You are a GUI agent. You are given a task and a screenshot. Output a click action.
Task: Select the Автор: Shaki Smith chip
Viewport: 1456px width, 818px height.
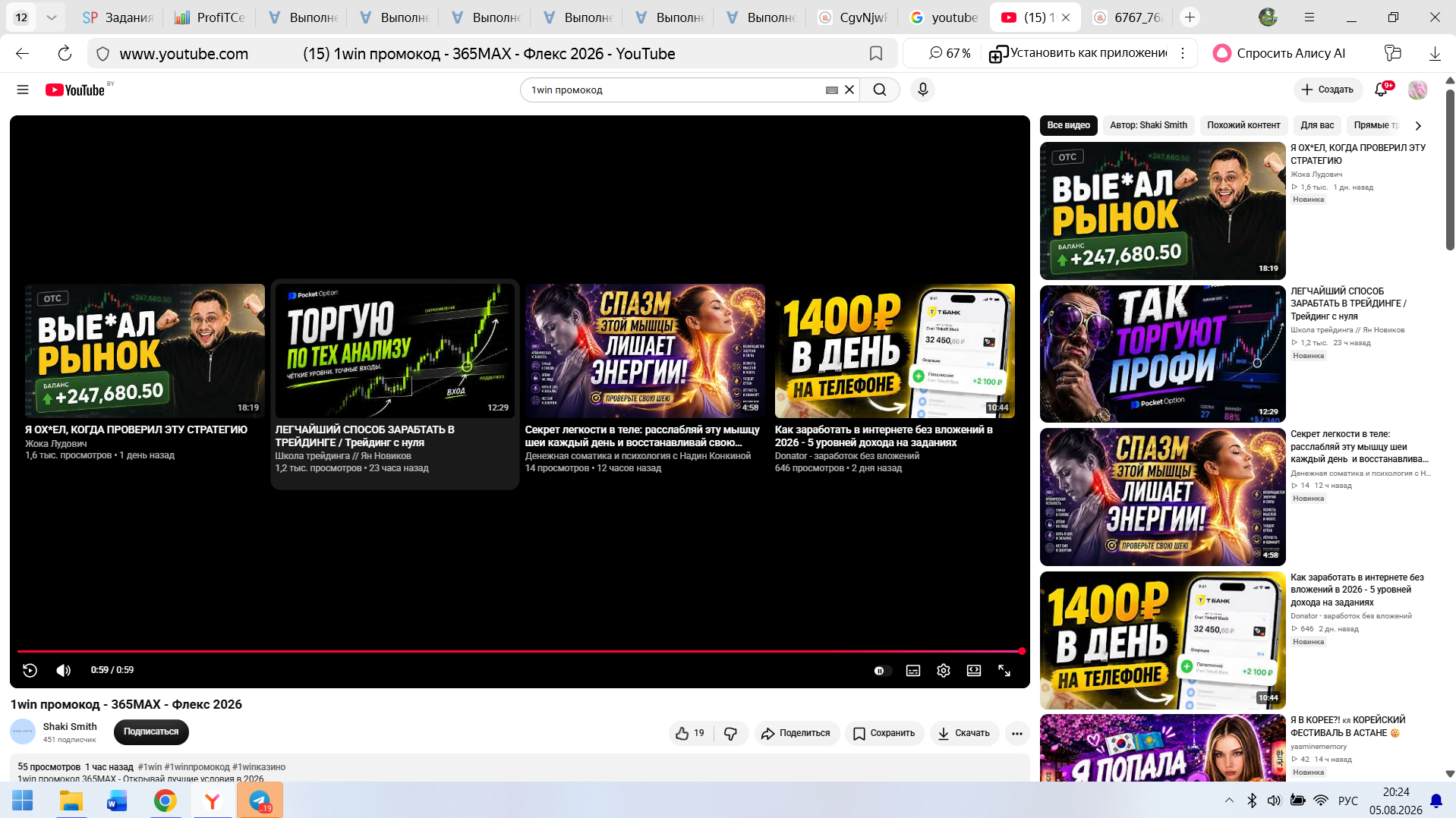(1149, 125)
